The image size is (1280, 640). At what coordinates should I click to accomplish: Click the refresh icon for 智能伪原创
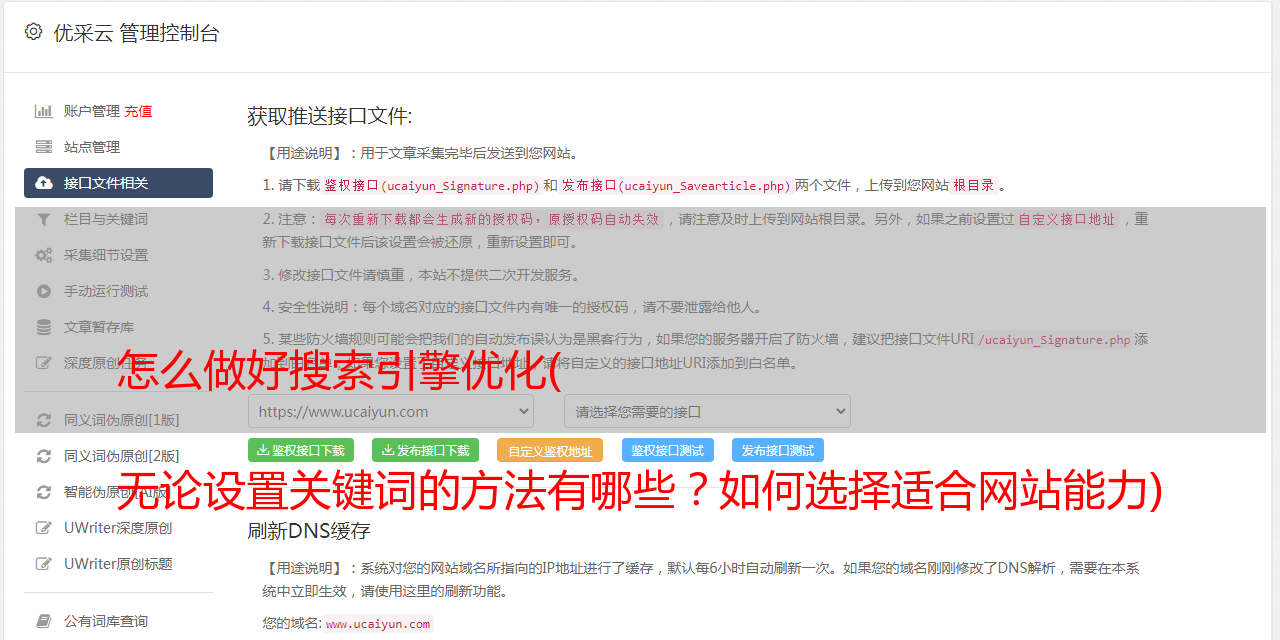pos(44,492)
